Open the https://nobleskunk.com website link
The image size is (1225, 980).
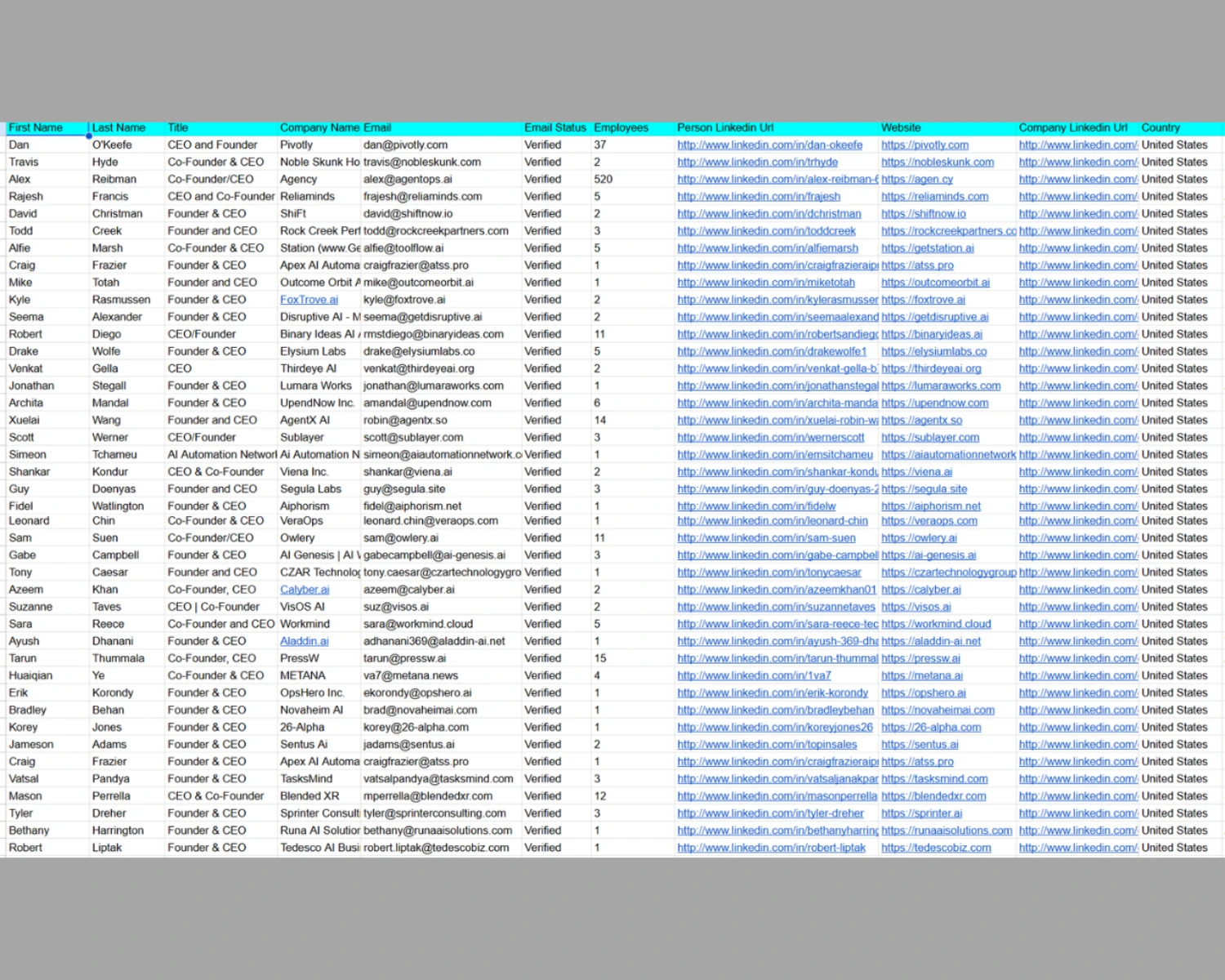938,163
